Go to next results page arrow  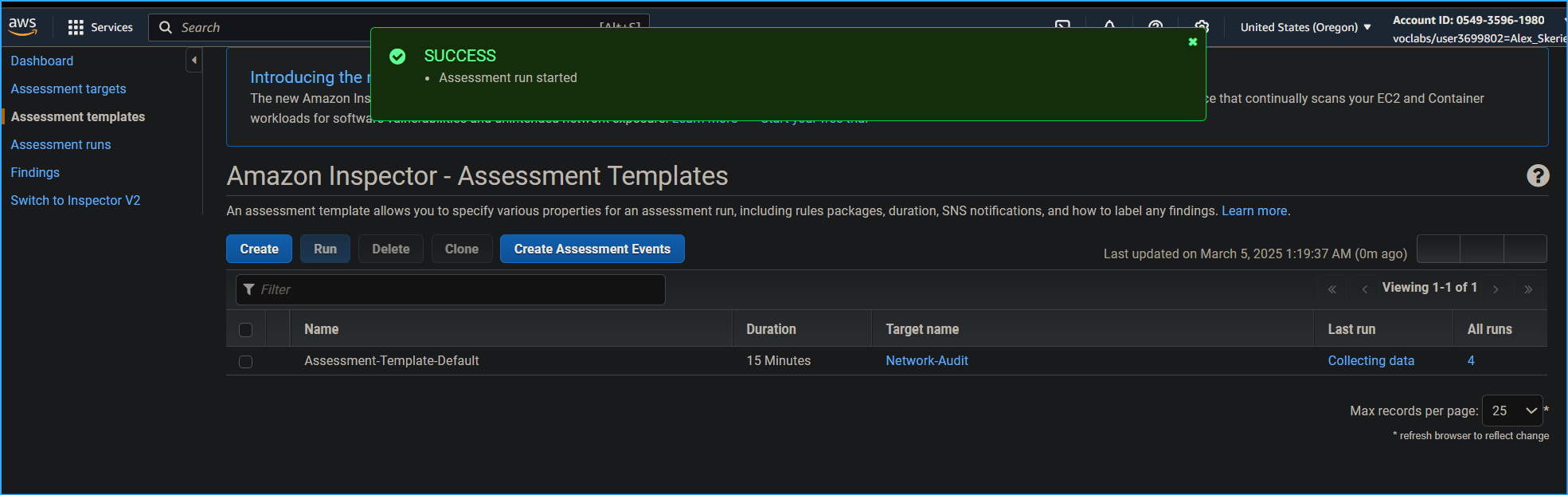click(1496, 289)
